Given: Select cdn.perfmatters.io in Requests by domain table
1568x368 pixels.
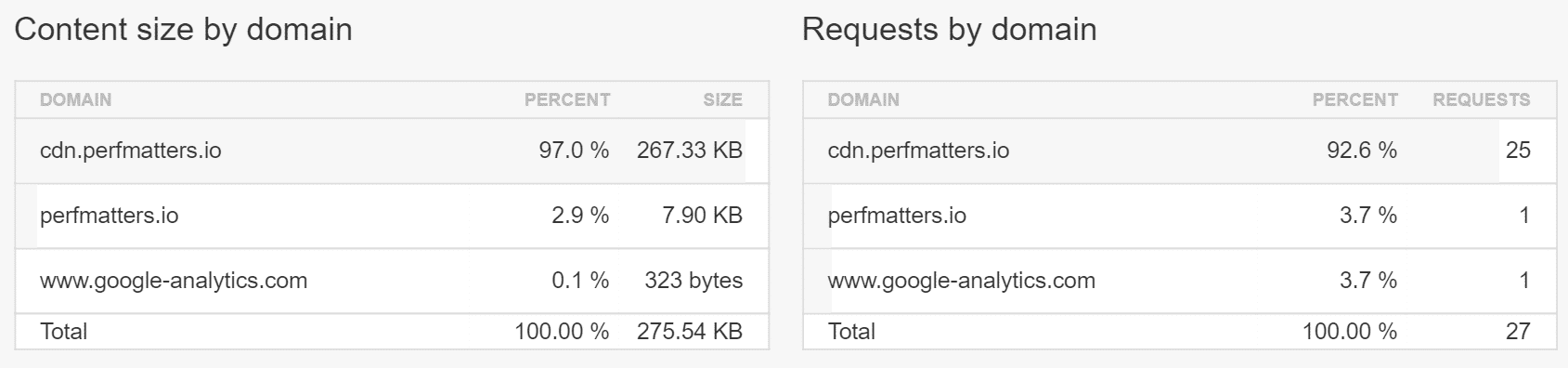Looking at the screenshot, I should (918, 151).
